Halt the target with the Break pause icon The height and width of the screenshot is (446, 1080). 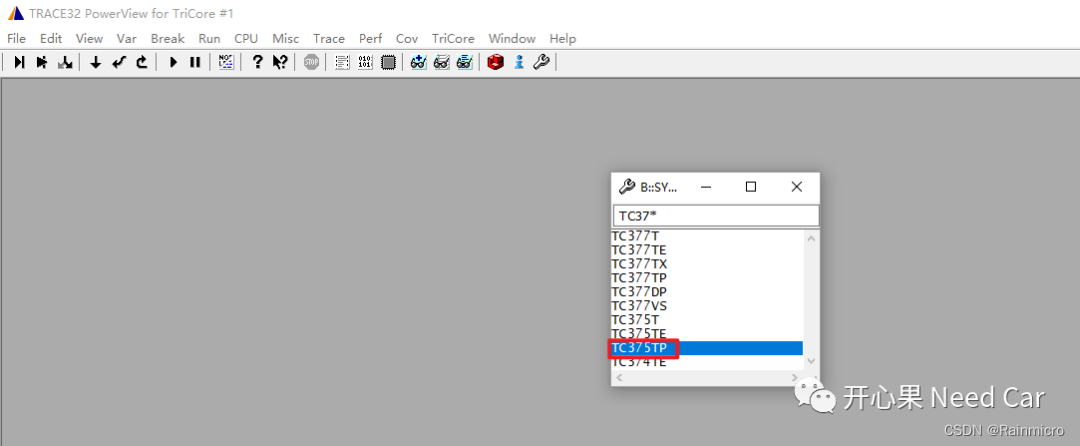[x=195, y=63]
